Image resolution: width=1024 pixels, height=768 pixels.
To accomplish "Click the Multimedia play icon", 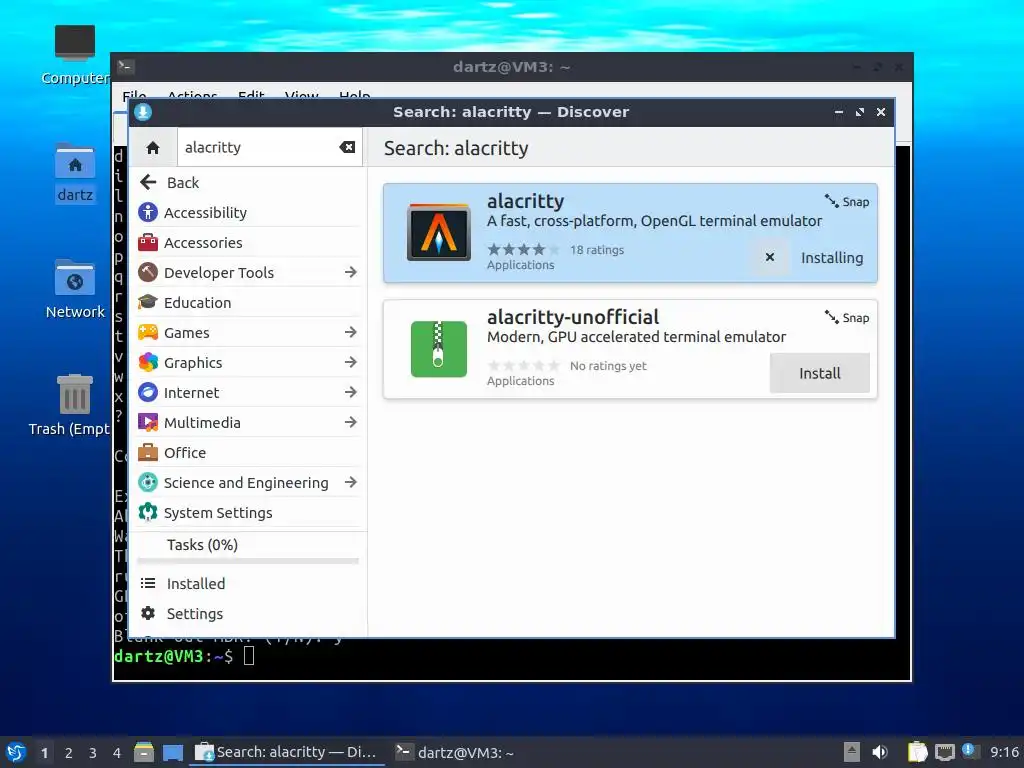I will [148, 423].
